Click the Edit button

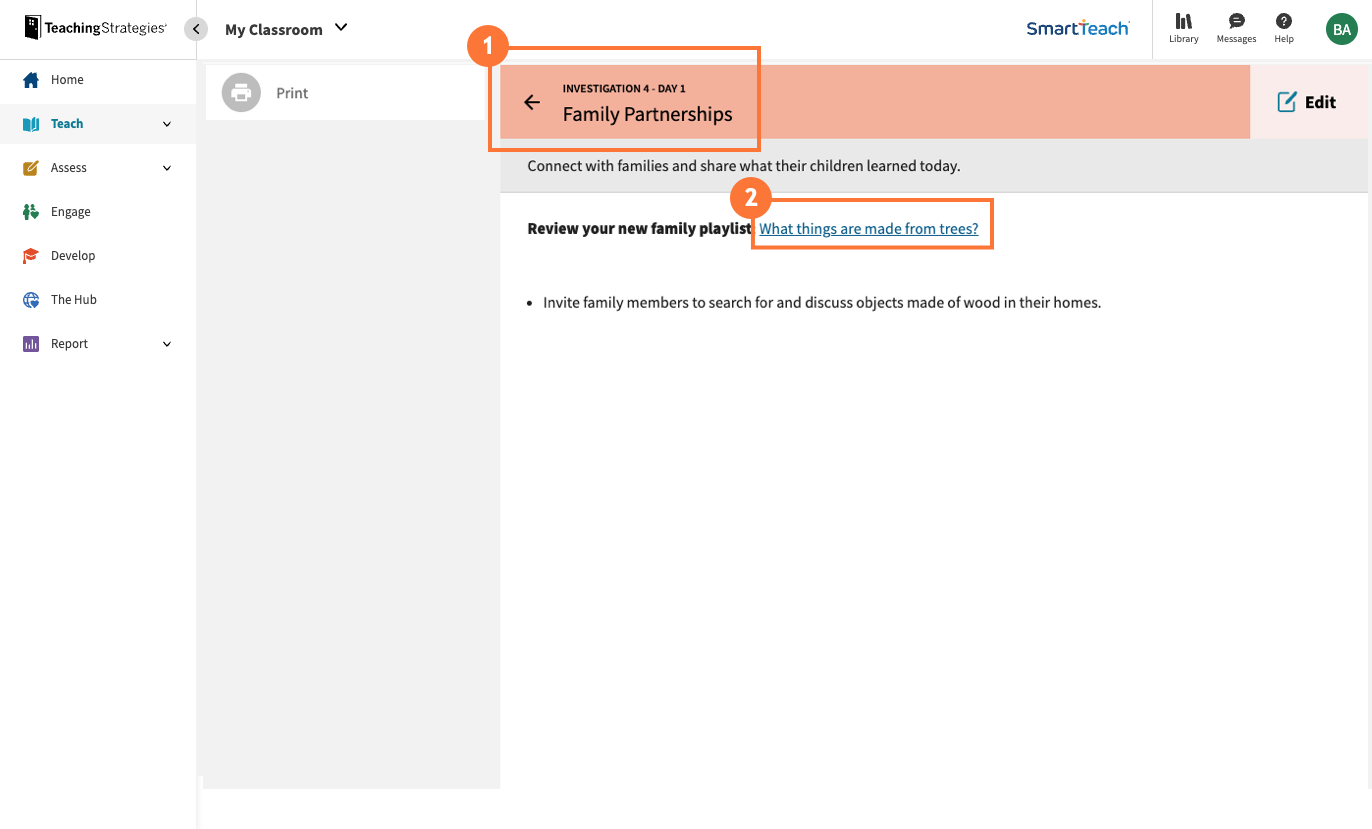coord(1307,102)
